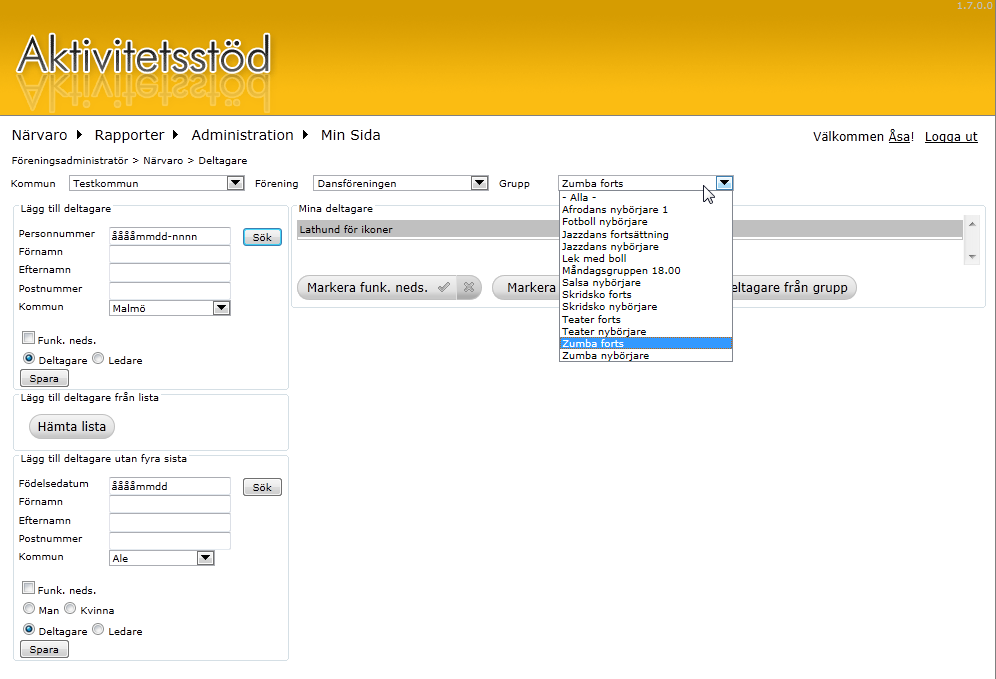
Task: Open the Rapporter menu
Action: click(x=130, y=135)
